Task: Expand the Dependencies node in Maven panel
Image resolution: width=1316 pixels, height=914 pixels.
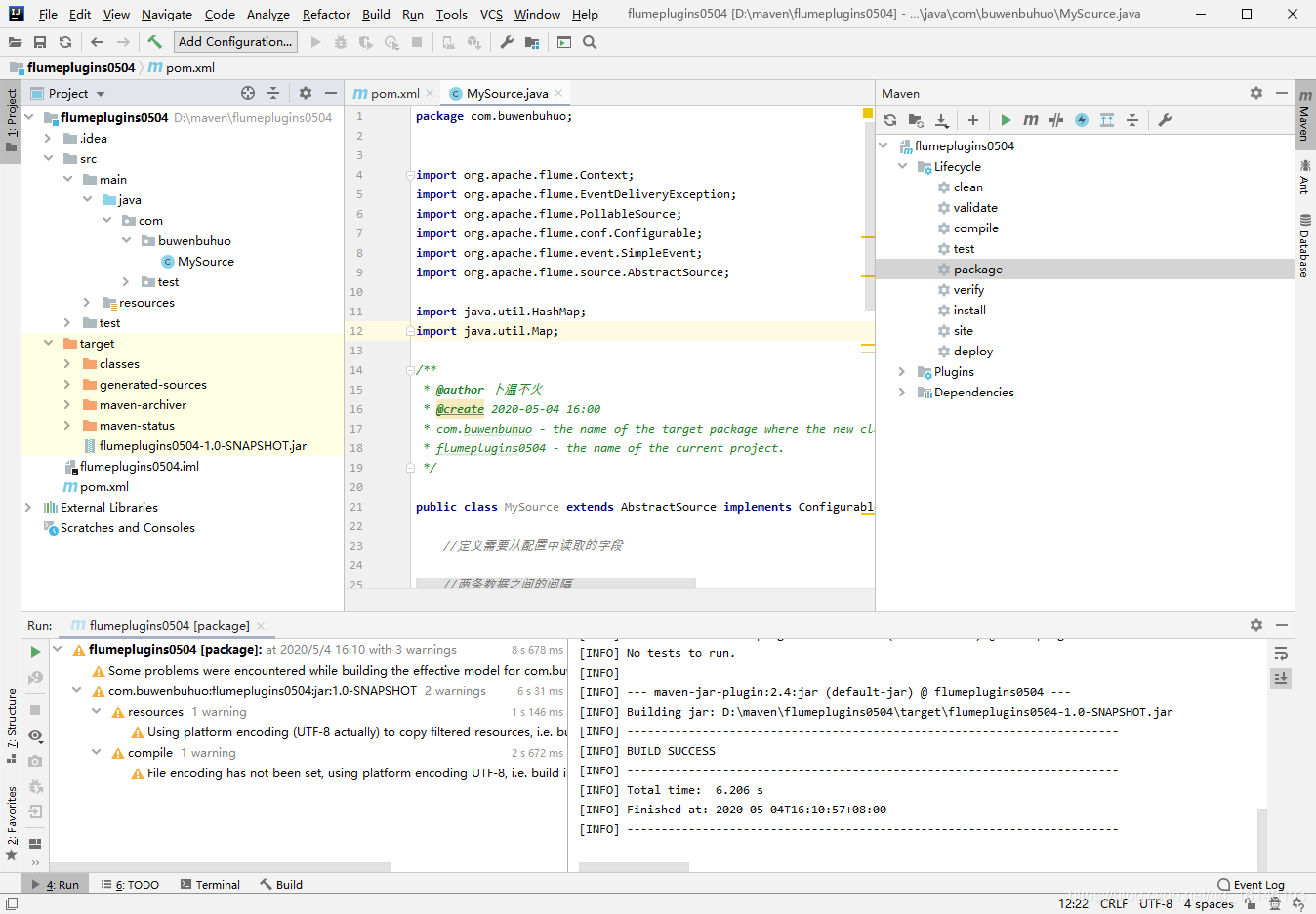Action: tap(902, 392)
